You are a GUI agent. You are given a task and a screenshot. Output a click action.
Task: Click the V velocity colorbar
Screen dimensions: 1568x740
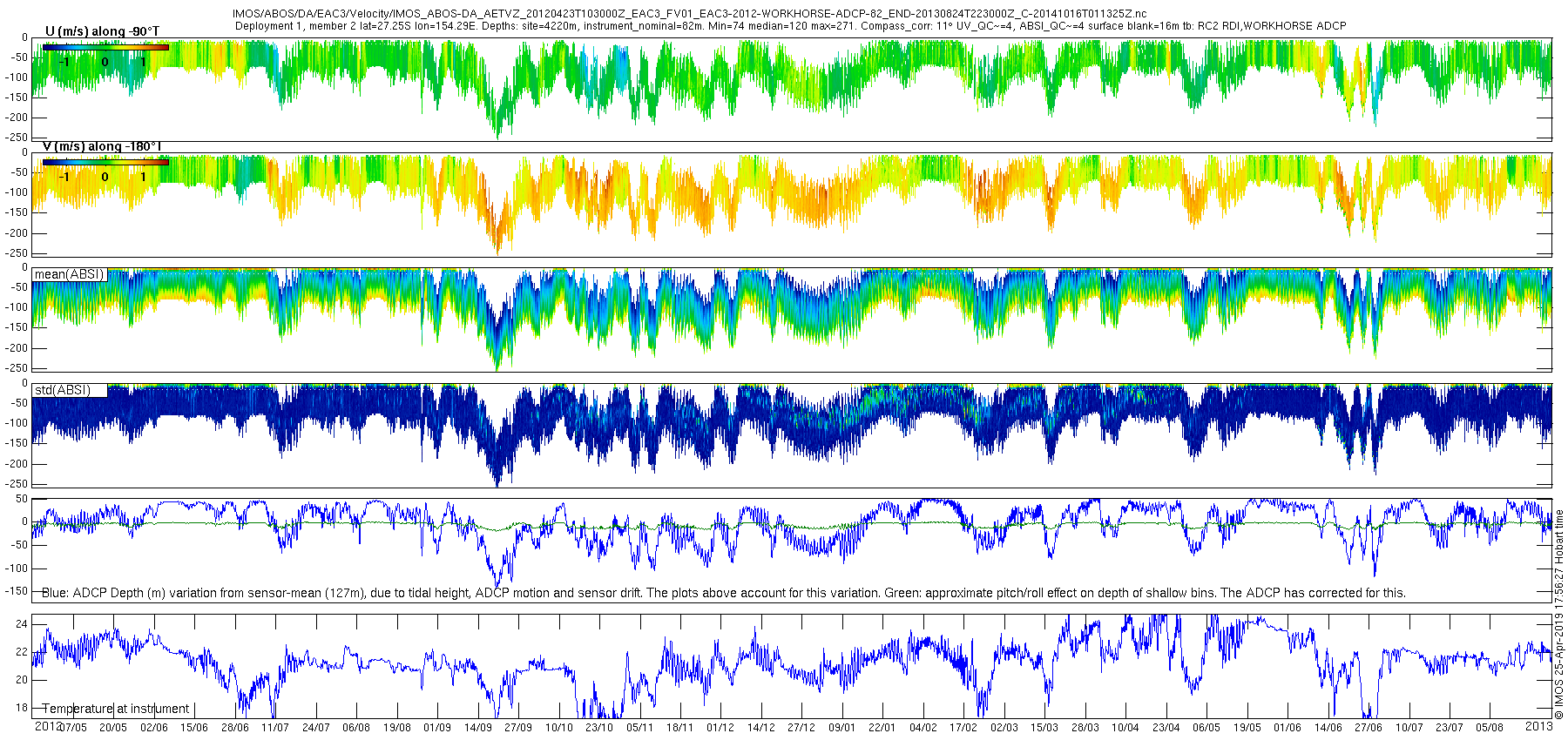(x=105, y=162)
